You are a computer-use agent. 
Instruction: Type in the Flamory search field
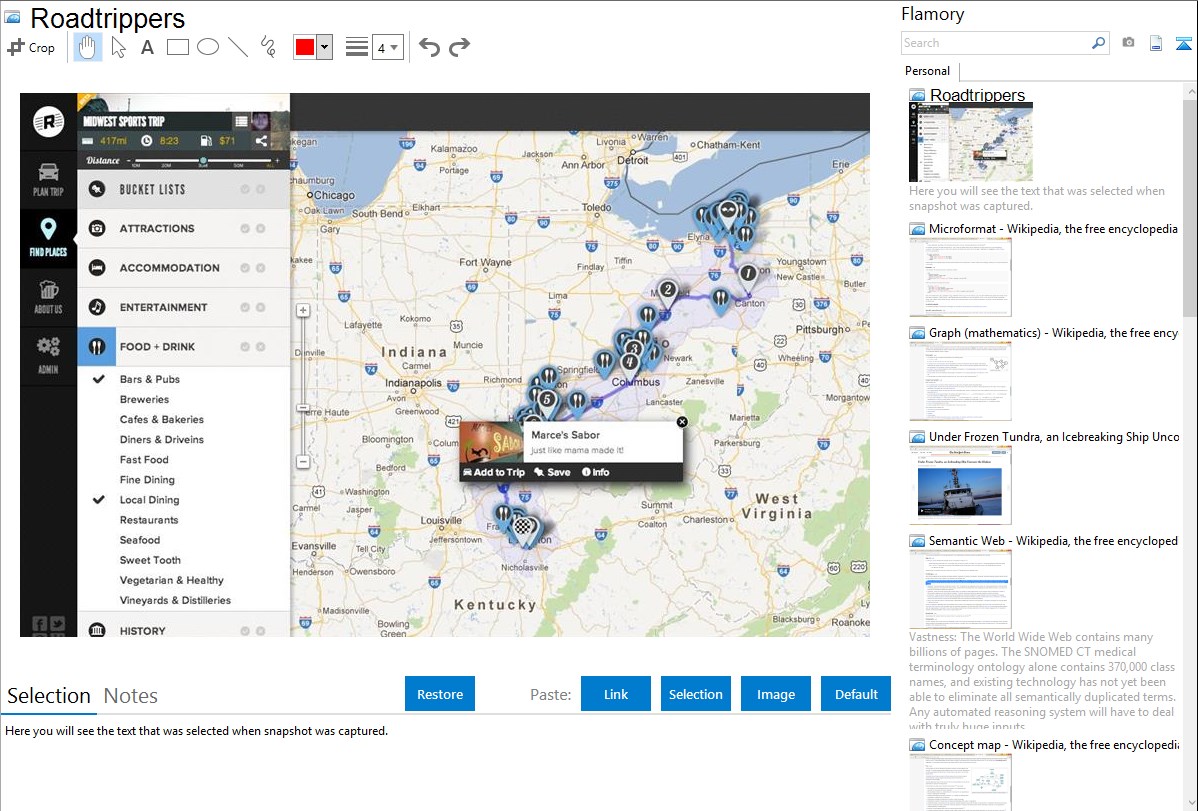pyautogui.click(x=995, y=43)
